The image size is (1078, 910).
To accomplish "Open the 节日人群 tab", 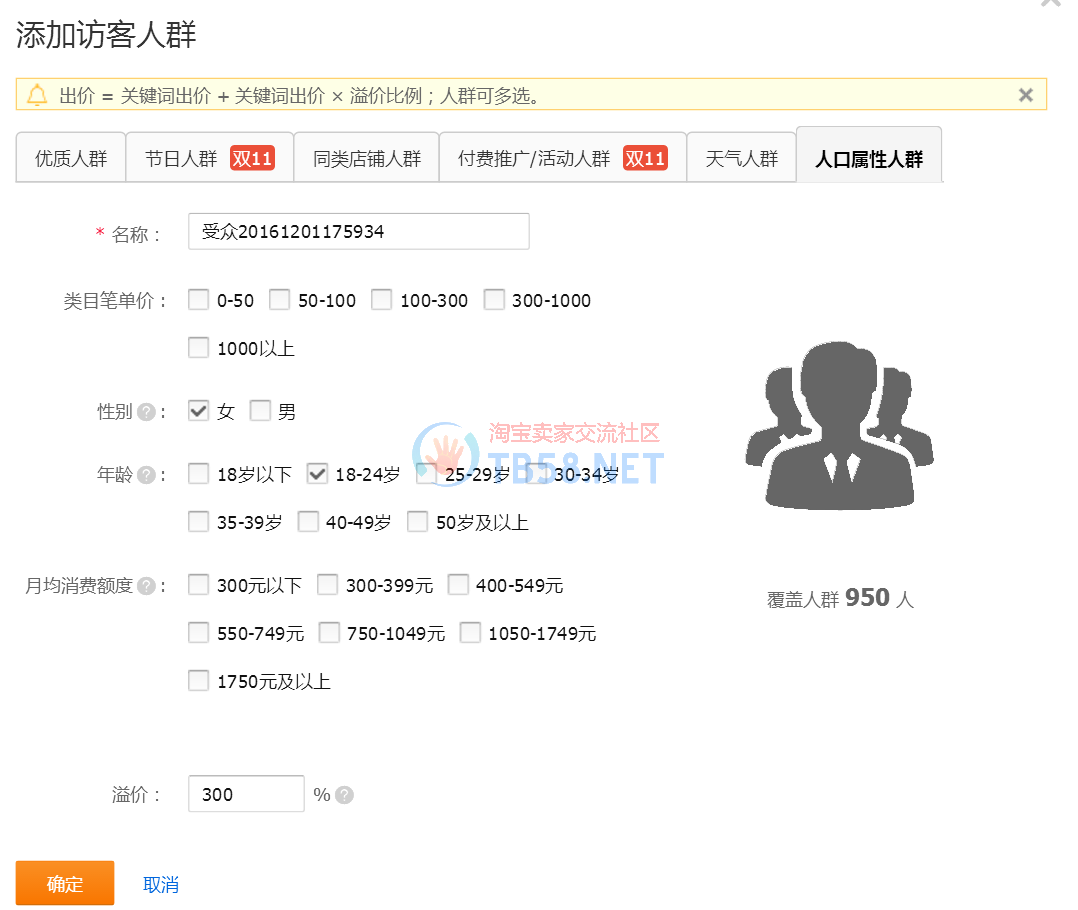I will [209, 158].
